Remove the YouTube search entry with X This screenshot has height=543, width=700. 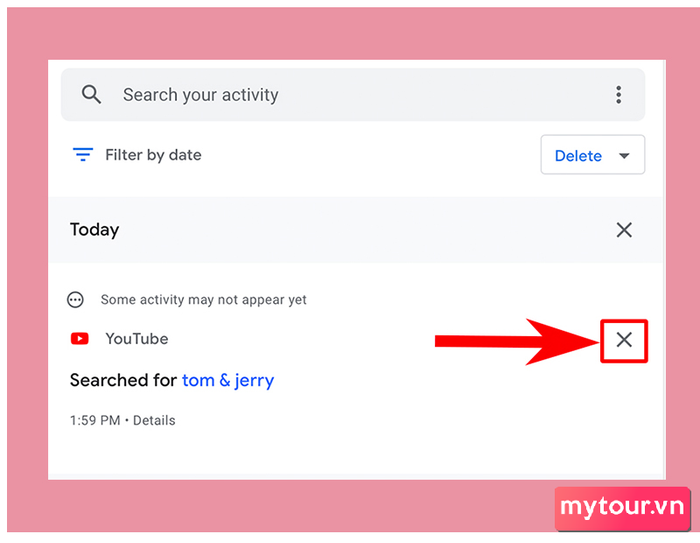coord(624,340)
